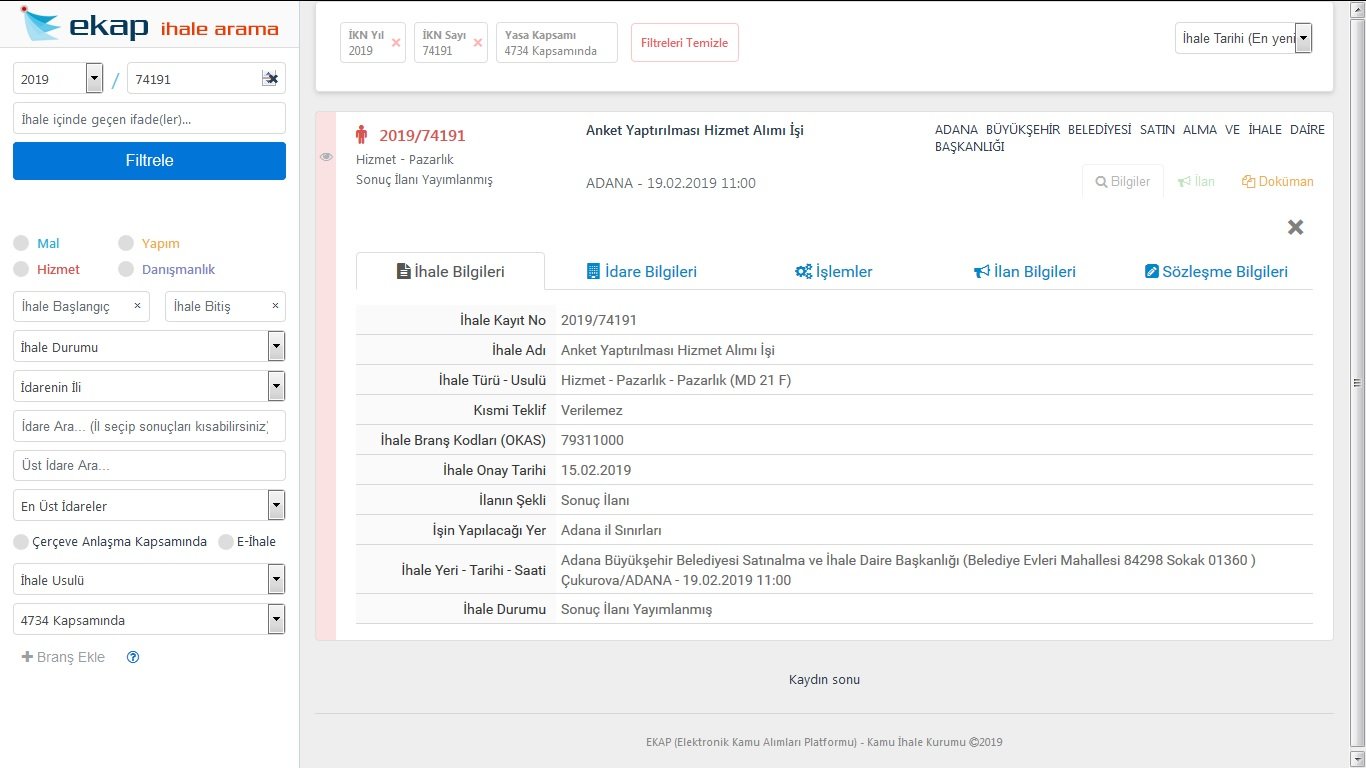Screen dimensions: 1366x768
Task: Click the Filtreleri Temizle button
Action: [685, 43]
